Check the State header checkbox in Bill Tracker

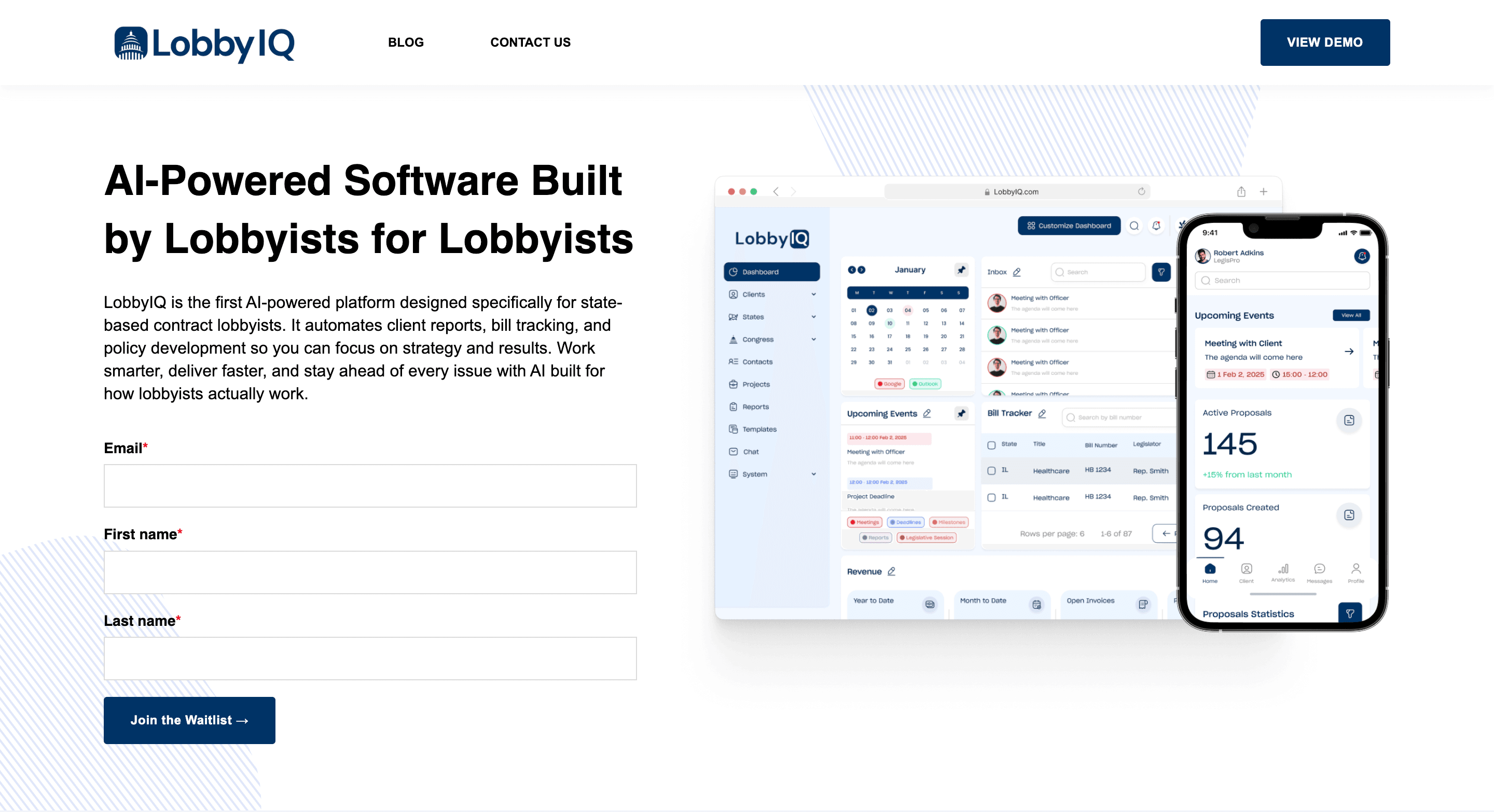[x=992, y=445]
